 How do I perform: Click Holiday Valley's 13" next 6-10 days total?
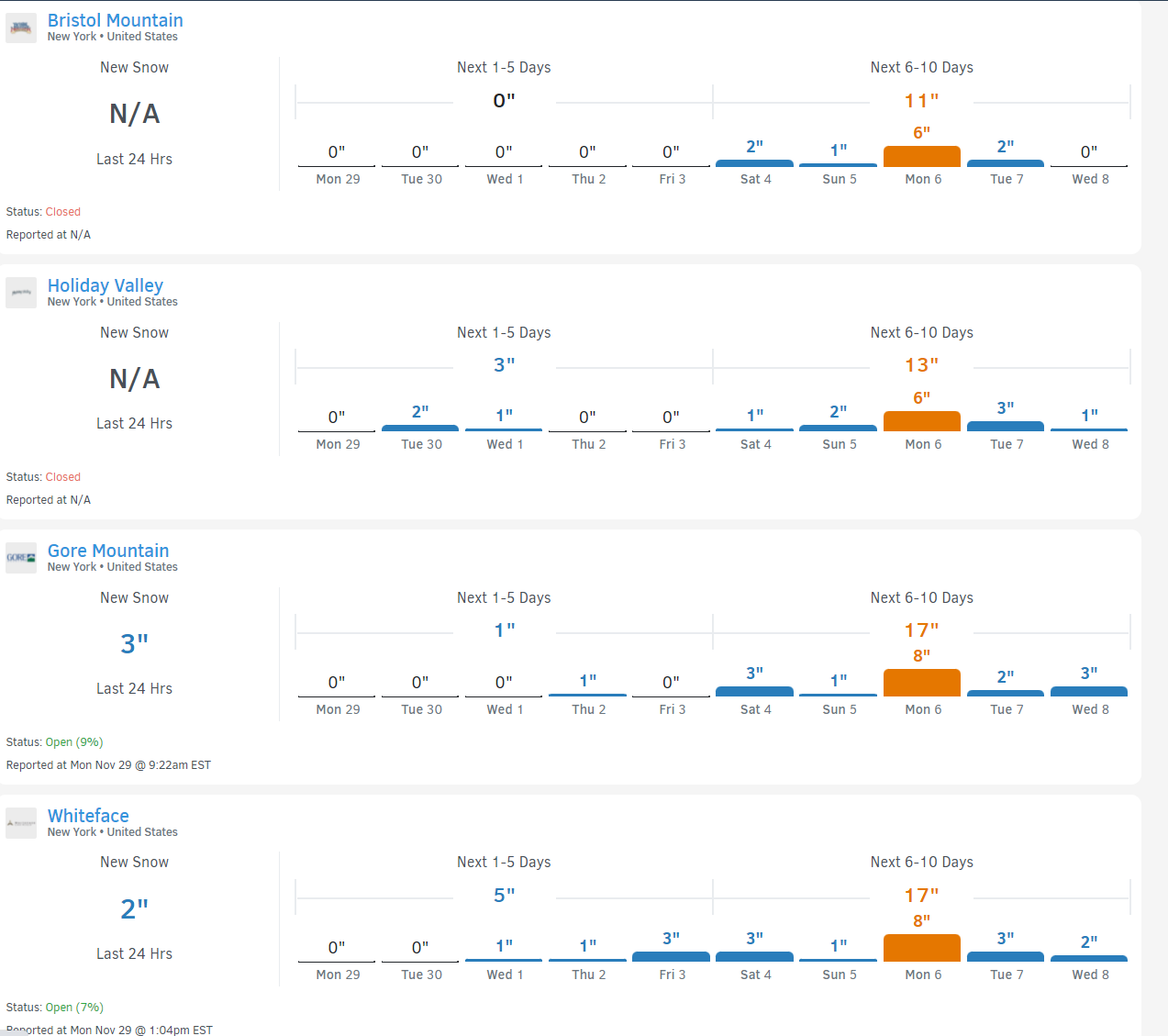[921, 365]
